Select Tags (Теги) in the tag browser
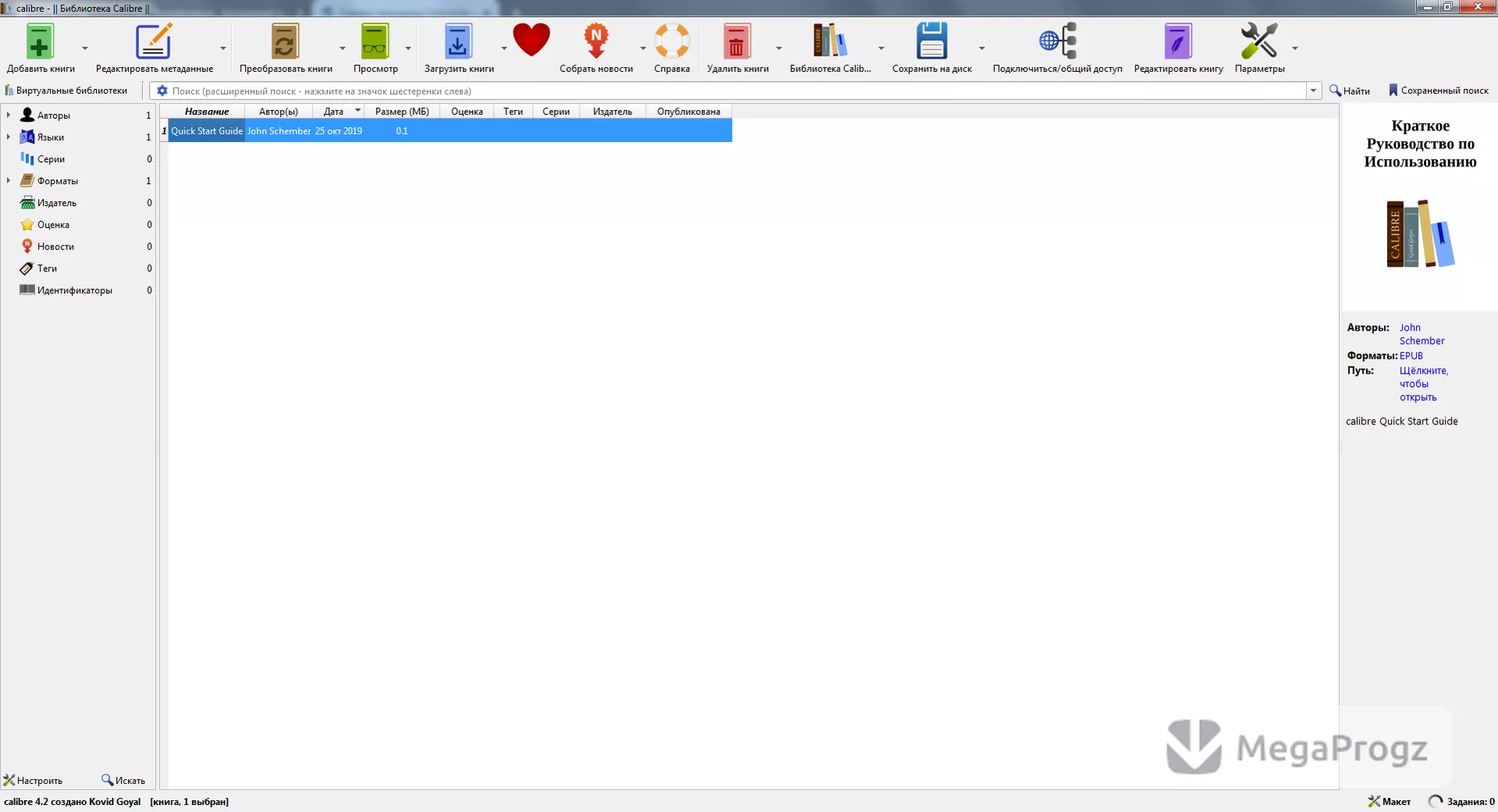 (x=47, y=268)
